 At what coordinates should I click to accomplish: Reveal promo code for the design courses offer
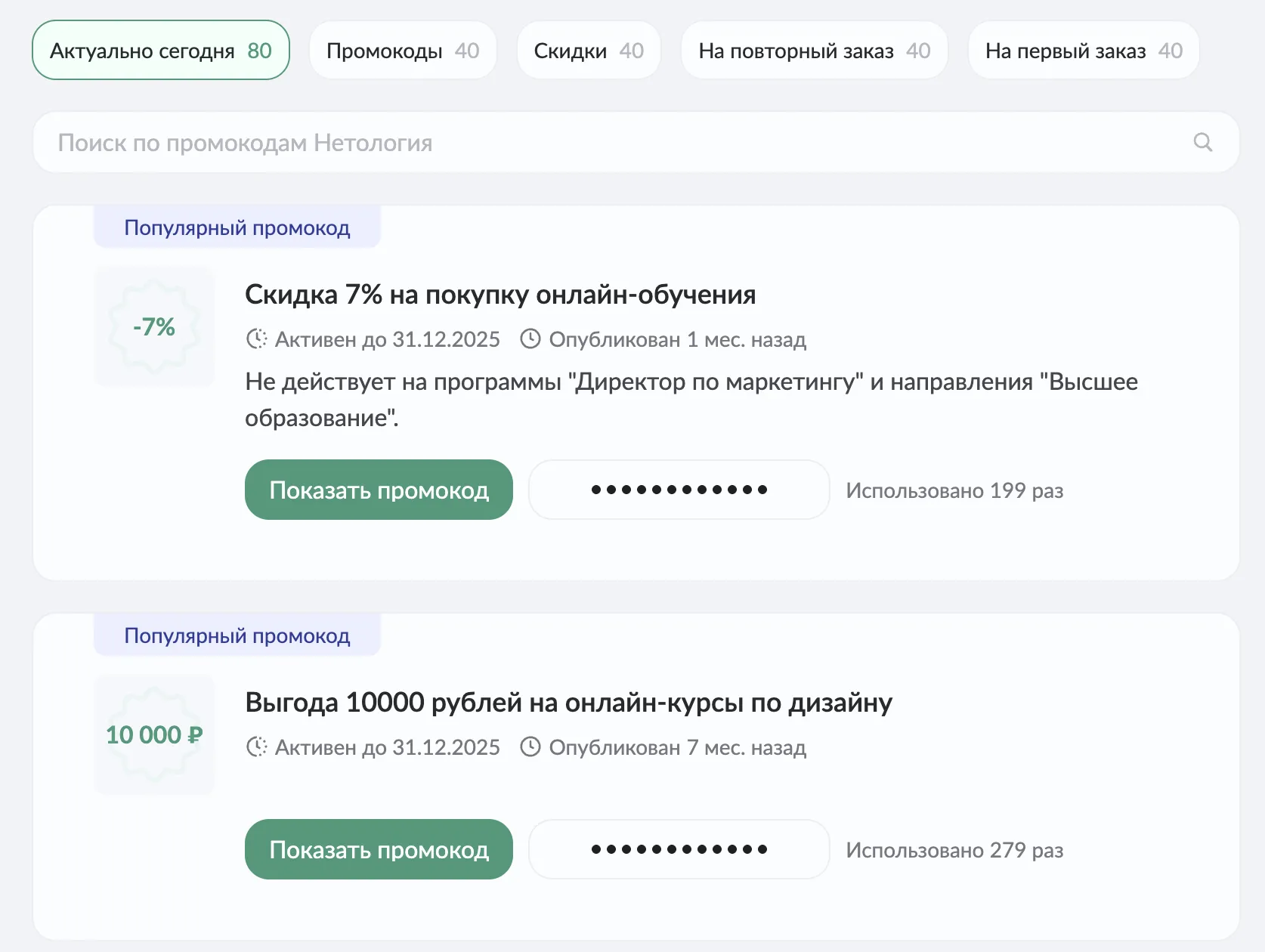378,849
